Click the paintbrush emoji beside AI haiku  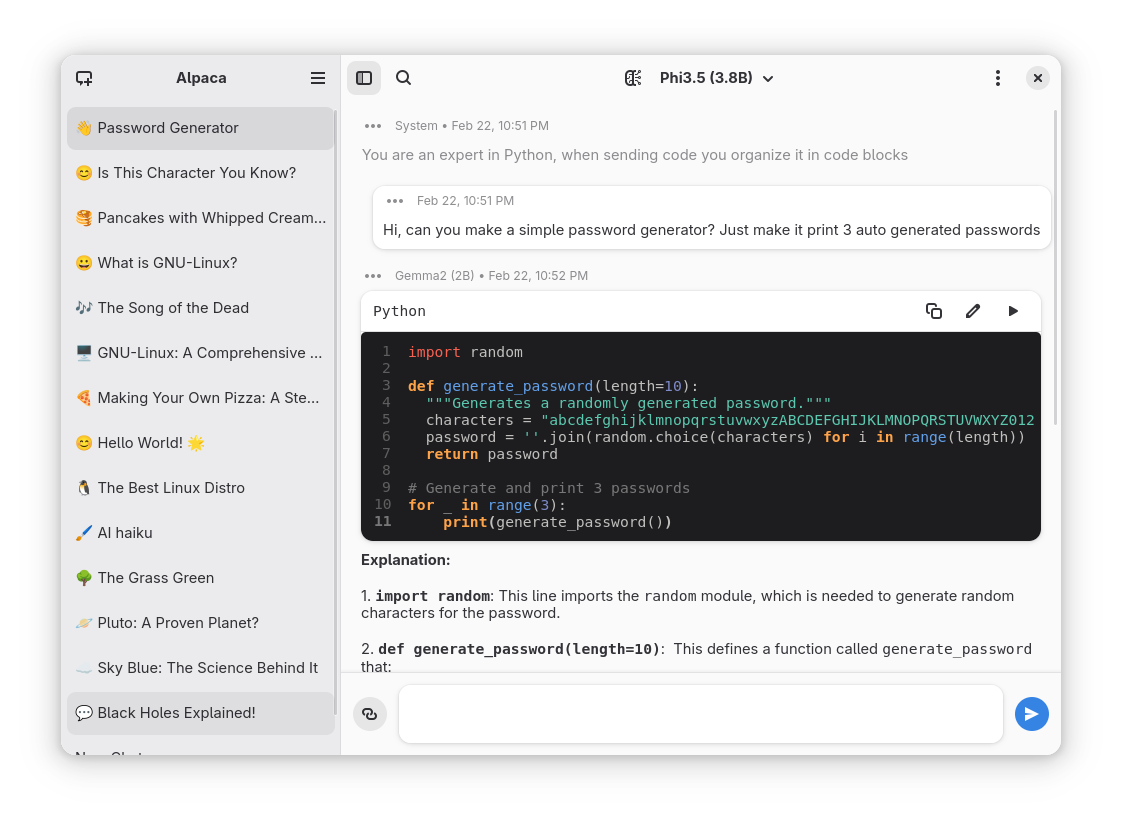[84, 534]
